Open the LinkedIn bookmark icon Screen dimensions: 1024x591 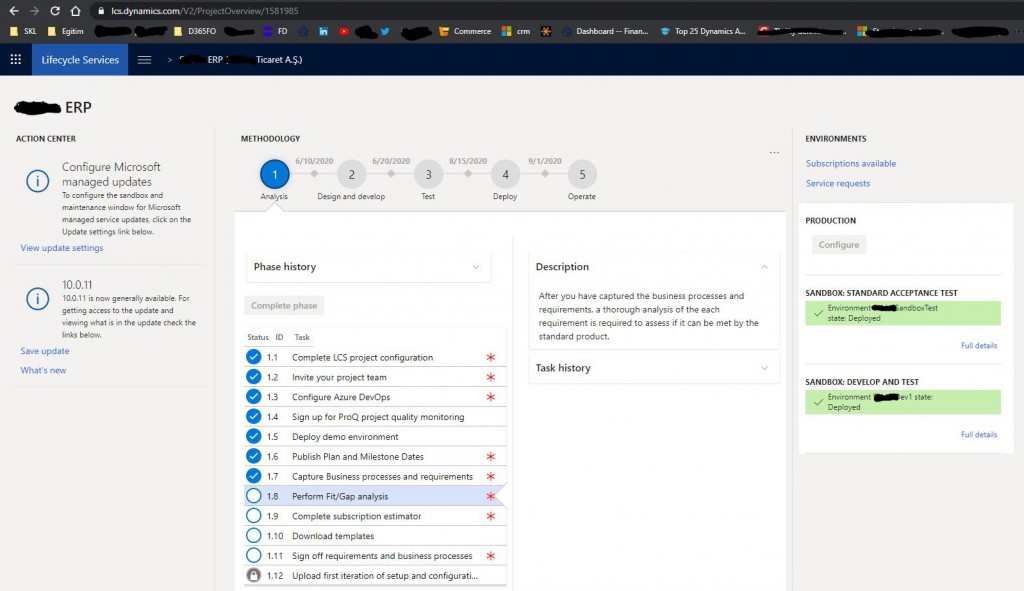(x=323, y=31)
